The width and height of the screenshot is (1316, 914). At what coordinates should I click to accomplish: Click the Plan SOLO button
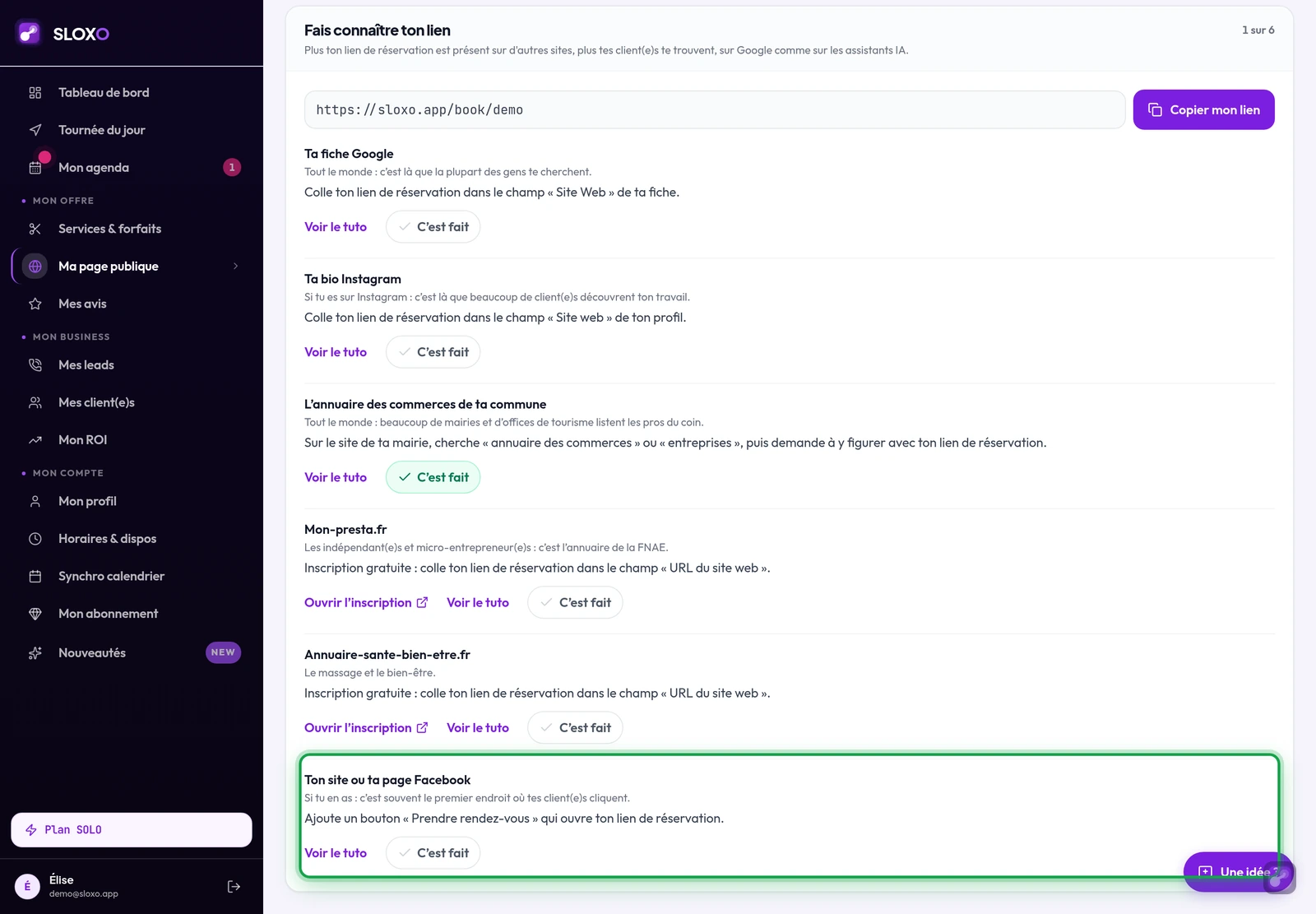132,829
